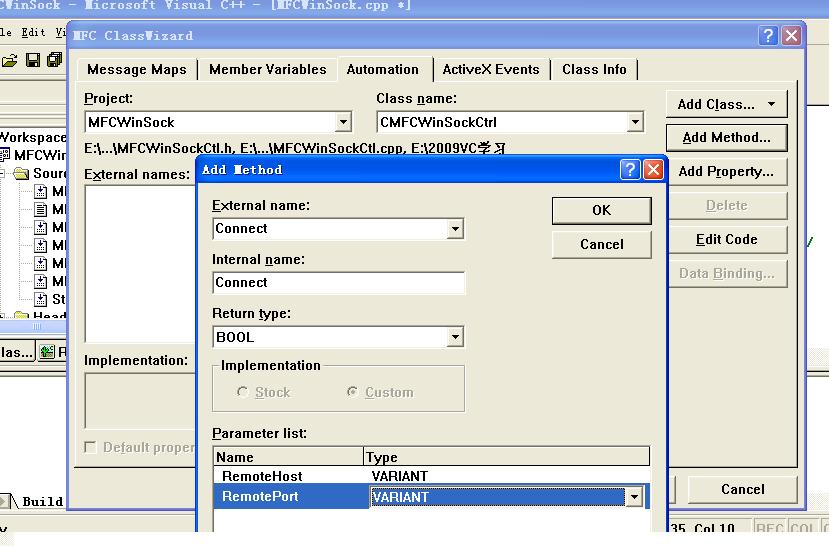The image size is (829, 546).
Task: Select the Stock implementation radio button
Action: click(243, 392)
